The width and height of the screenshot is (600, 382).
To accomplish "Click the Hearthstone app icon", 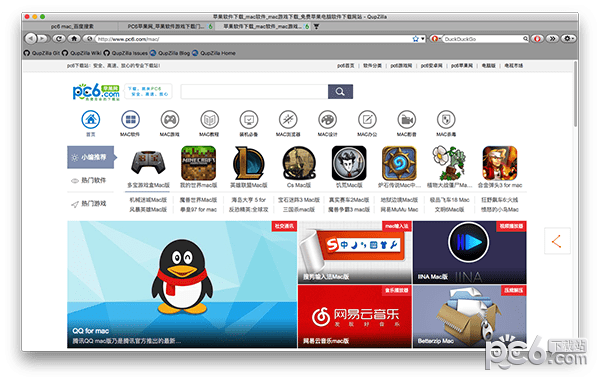I will coord(399,163).
